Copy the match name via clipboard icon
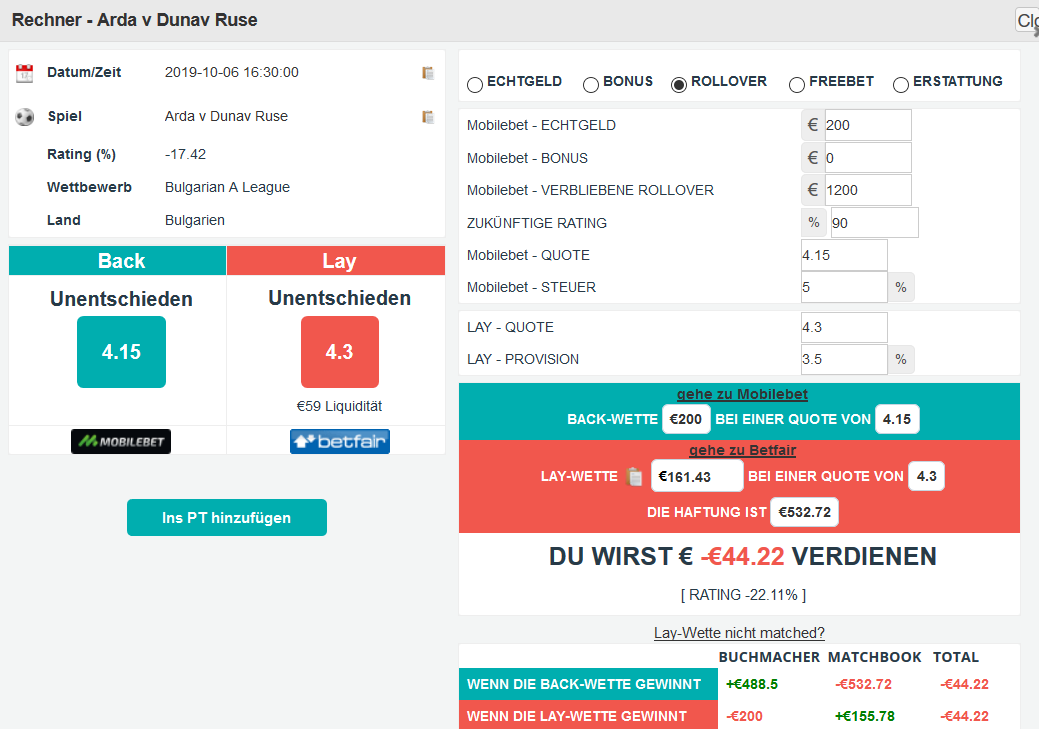Viewport: 1039px width, 729px height. coord(428,117)
